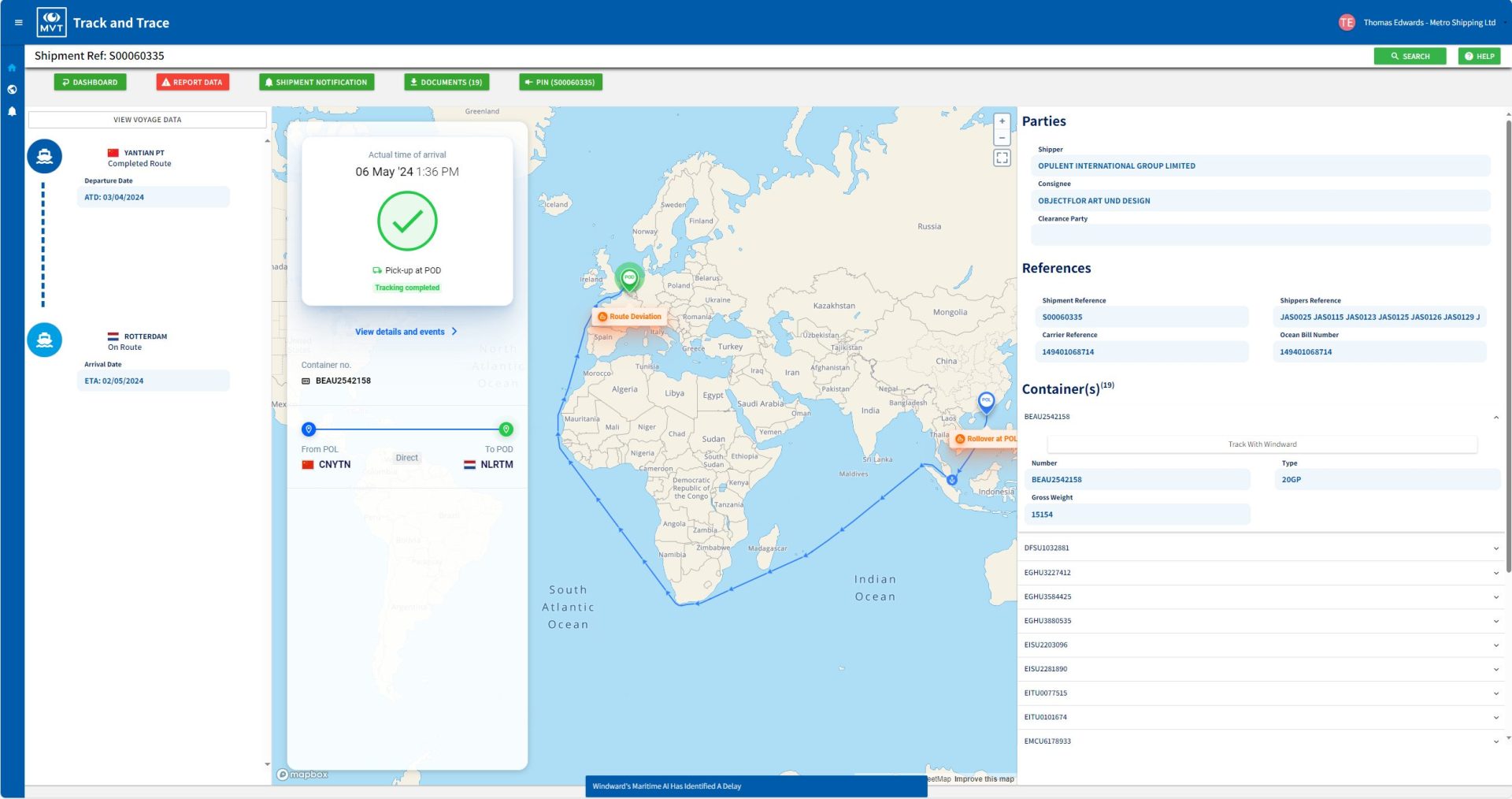Click the home icon in the sidebar
The width and height of the screenshot is (1512, 799).
12,68
